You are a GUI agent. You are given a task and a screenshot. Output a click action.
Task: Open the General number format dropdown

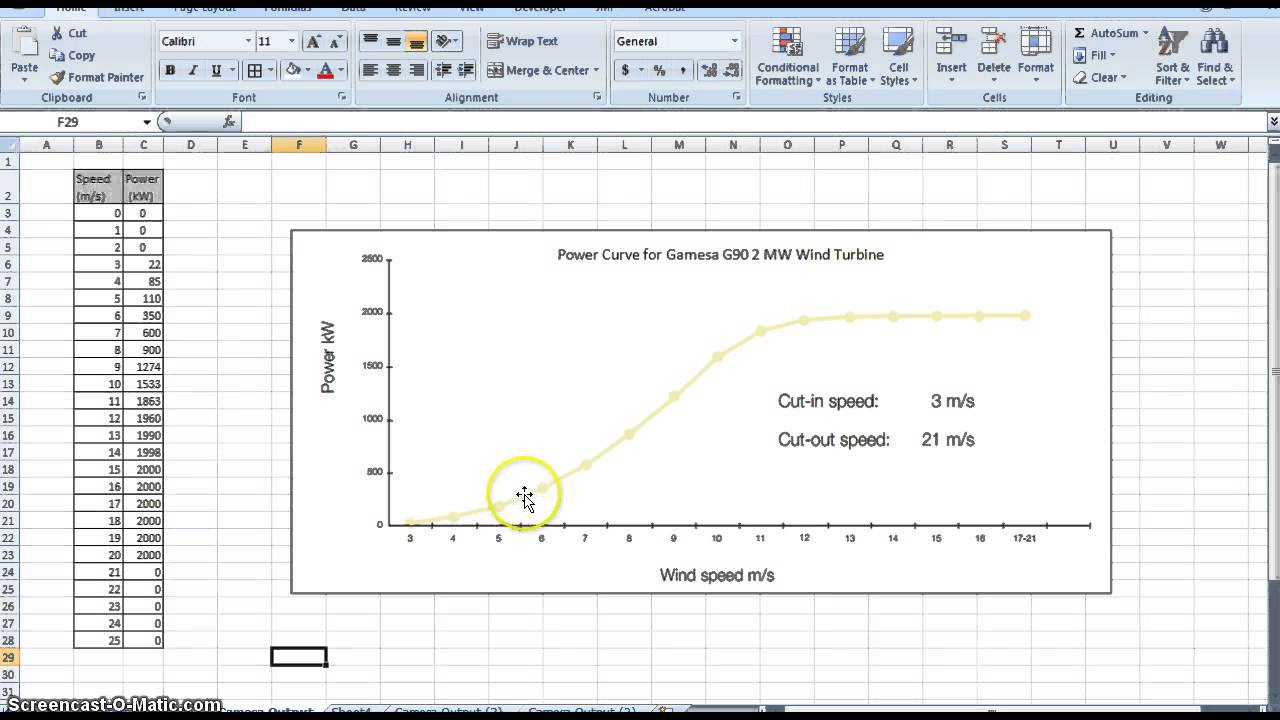(x=734, y=41)
